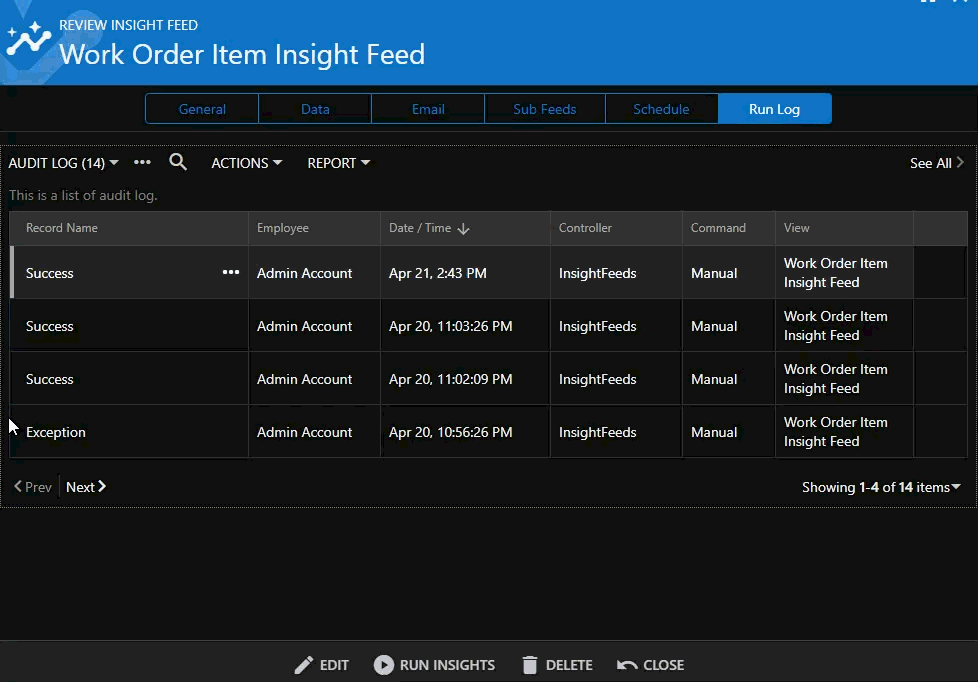This screenshot has width=978, height=682.
Task: Click Manual in the 11:03:26 PM row
Action: [x=714, y=326]
